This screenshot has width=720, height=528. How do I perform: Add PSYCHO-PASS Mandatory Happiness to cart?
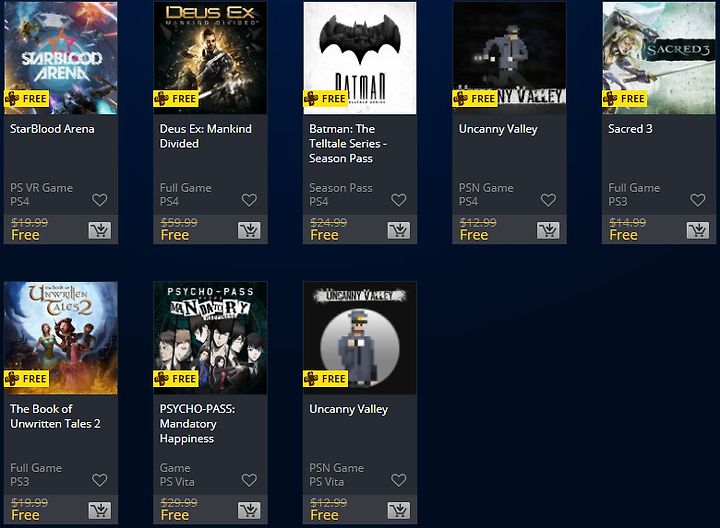tap(249, 510)
